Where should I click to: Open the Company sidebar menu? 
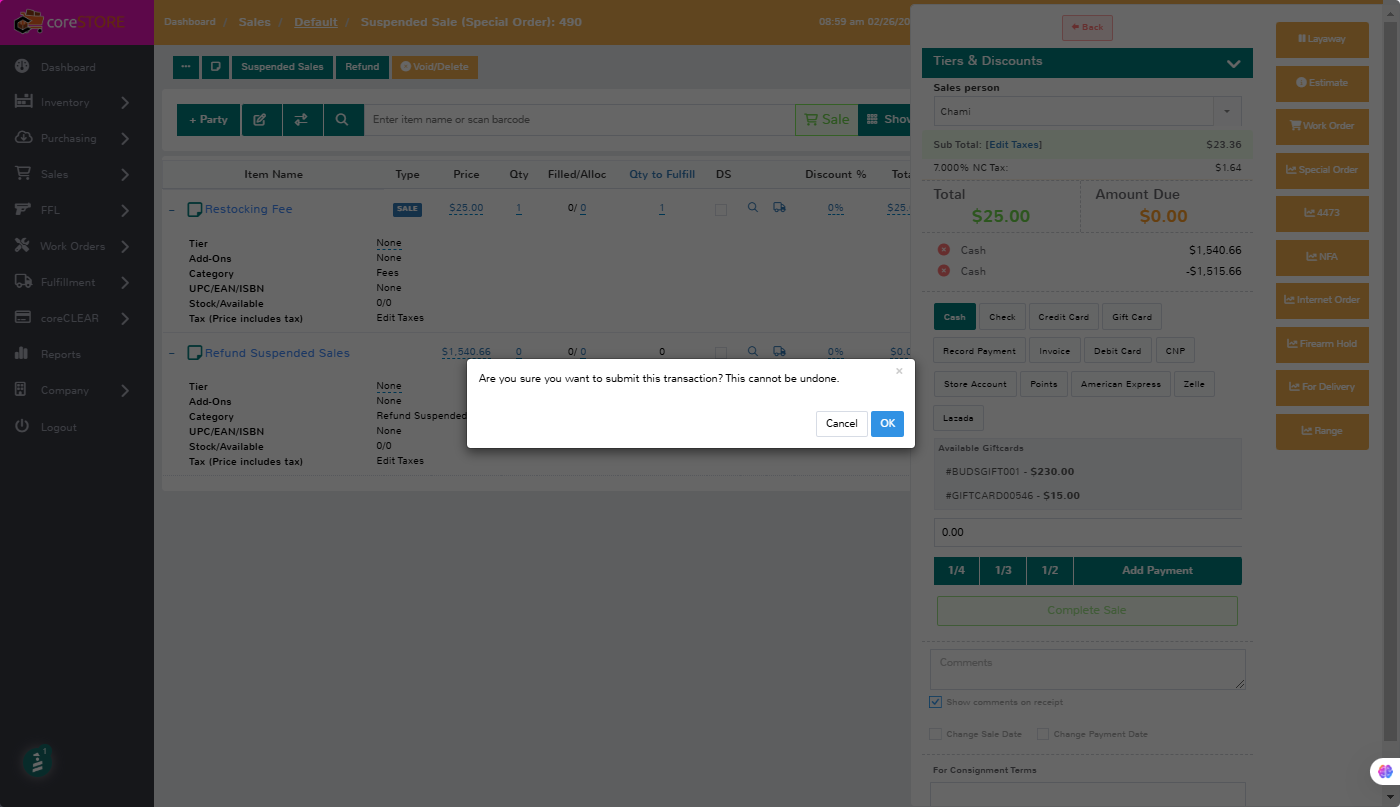[65, 390]
